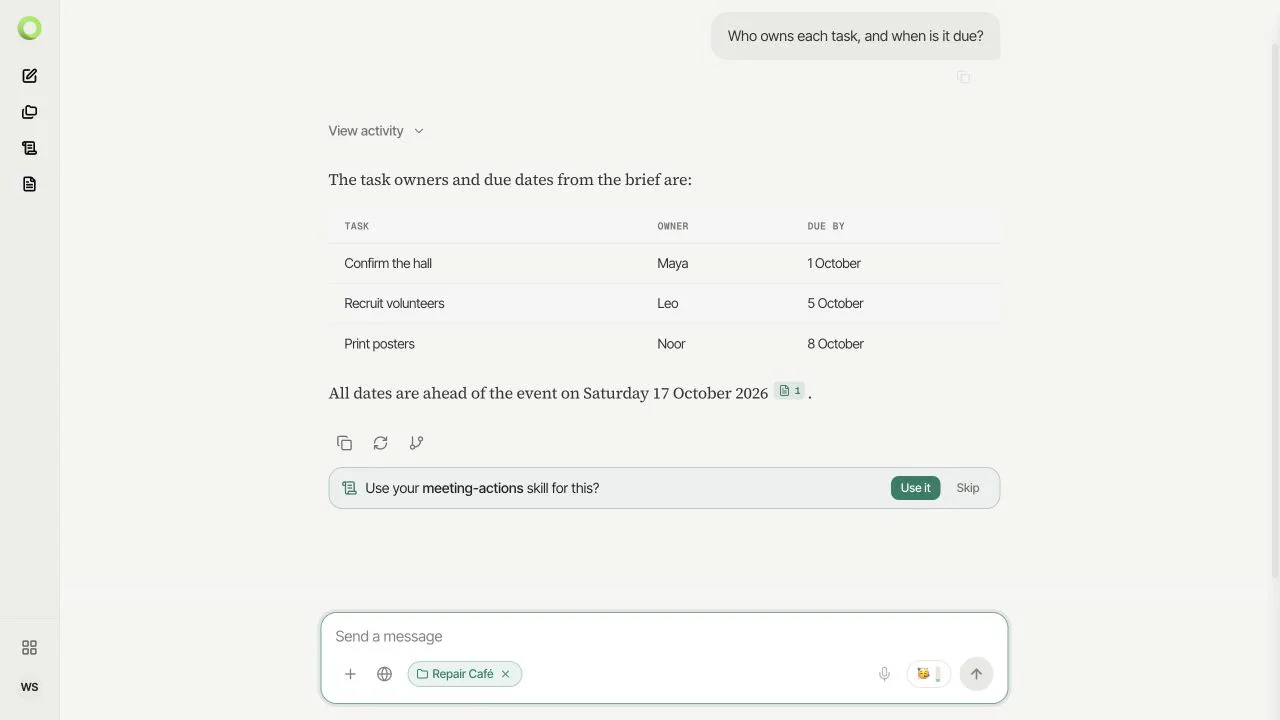Remove the Repair Café project chip
This screenshot has width=1280, height=720.
coord(505,674)
